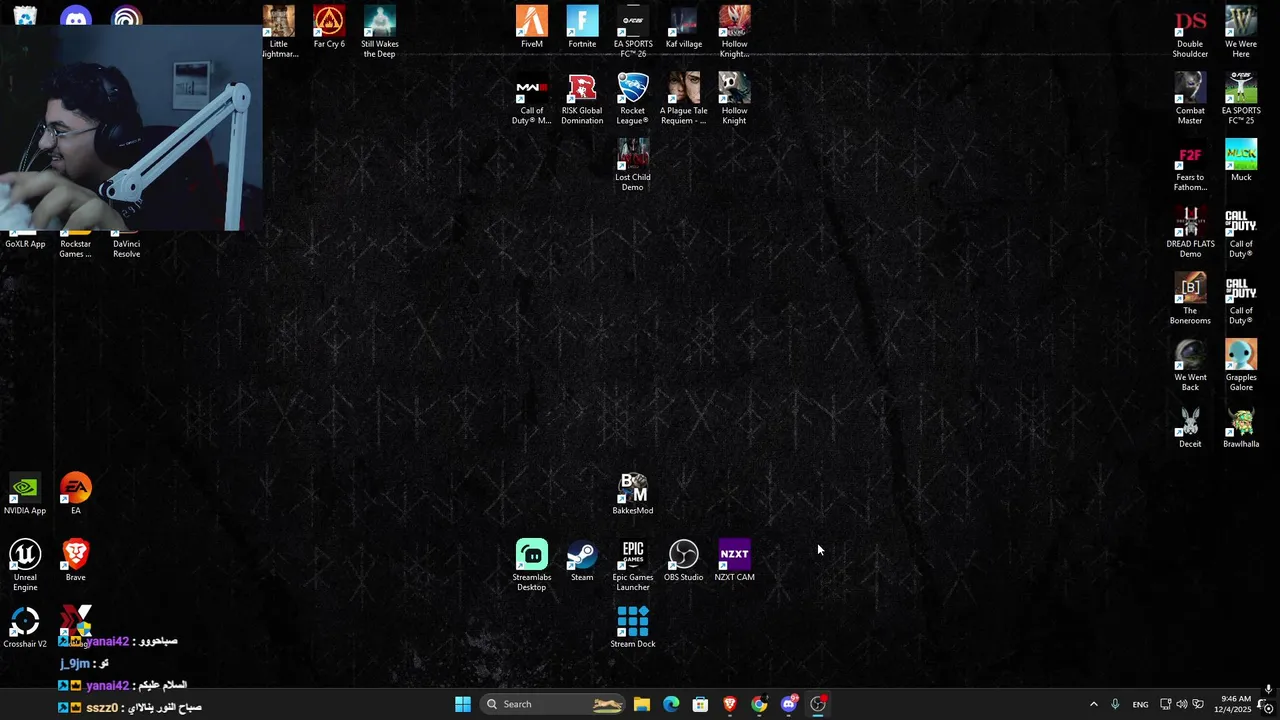The image size is (1280, 720).
Task: Select the BakkesMod desktop icon
Action: pyautogui.click(x=633, y=494)
